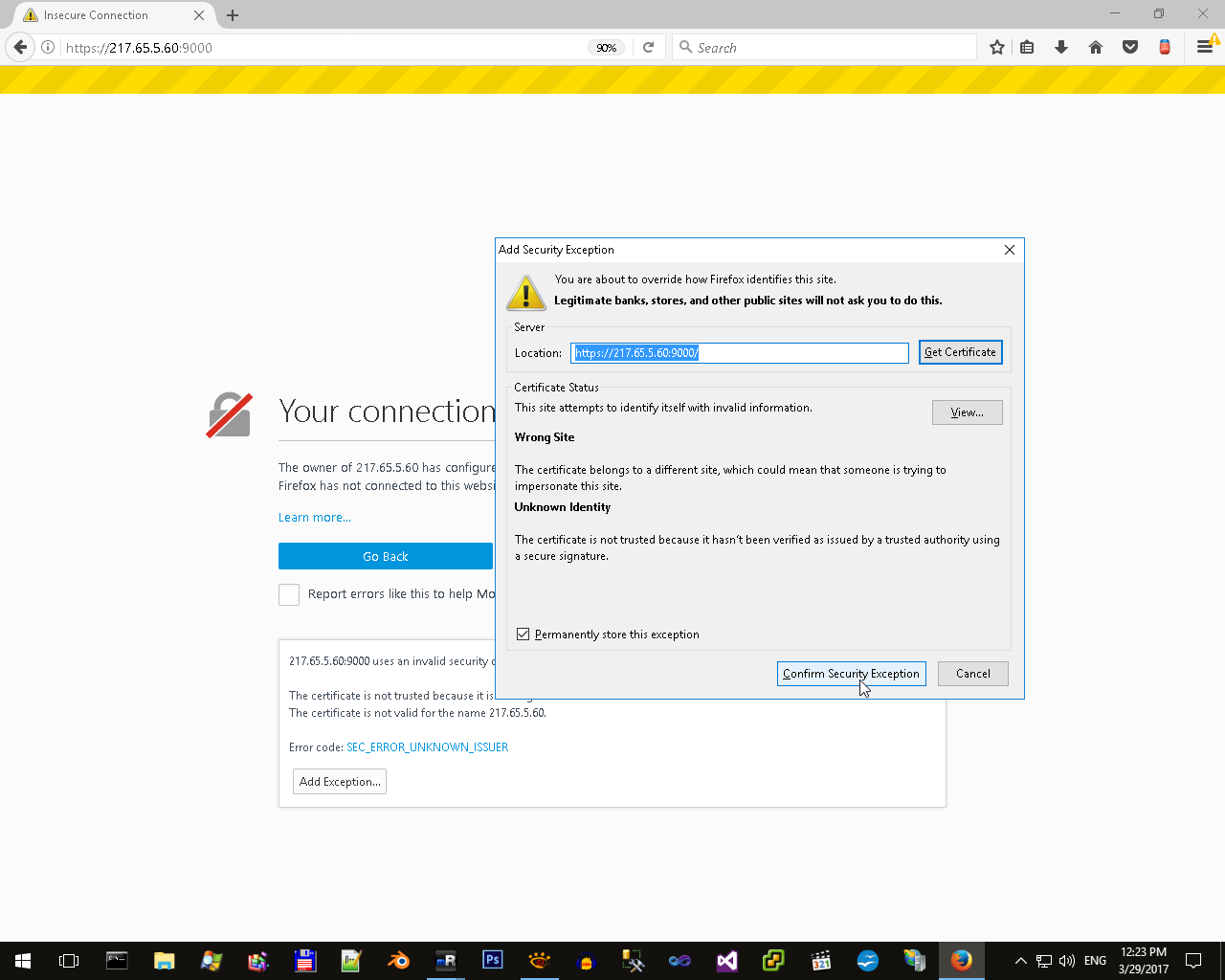Open the clapperboard video app on taskbar
The height and width of the screenshot is (980, 1225).
coord(821,961)
